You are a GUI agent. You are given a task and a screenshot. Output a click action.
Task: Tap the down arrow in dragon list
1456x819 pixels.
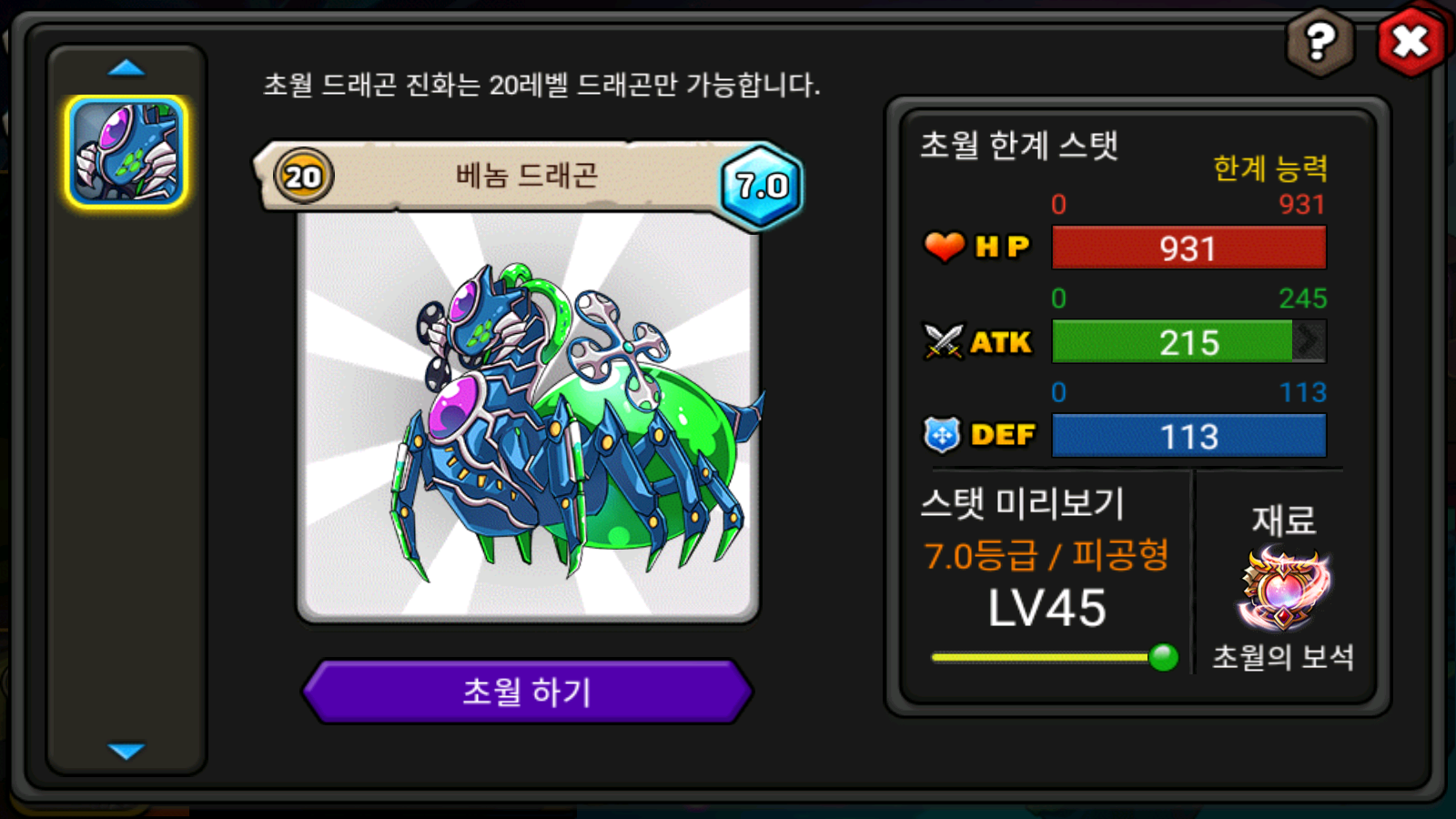pos(126,751)
